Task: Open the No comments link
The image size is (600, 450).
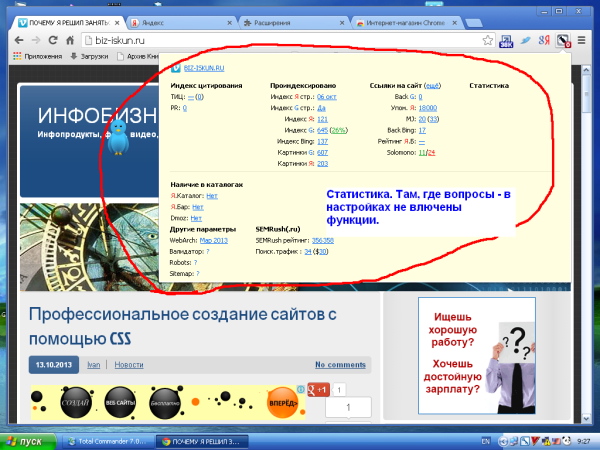Action: point(340,365)
